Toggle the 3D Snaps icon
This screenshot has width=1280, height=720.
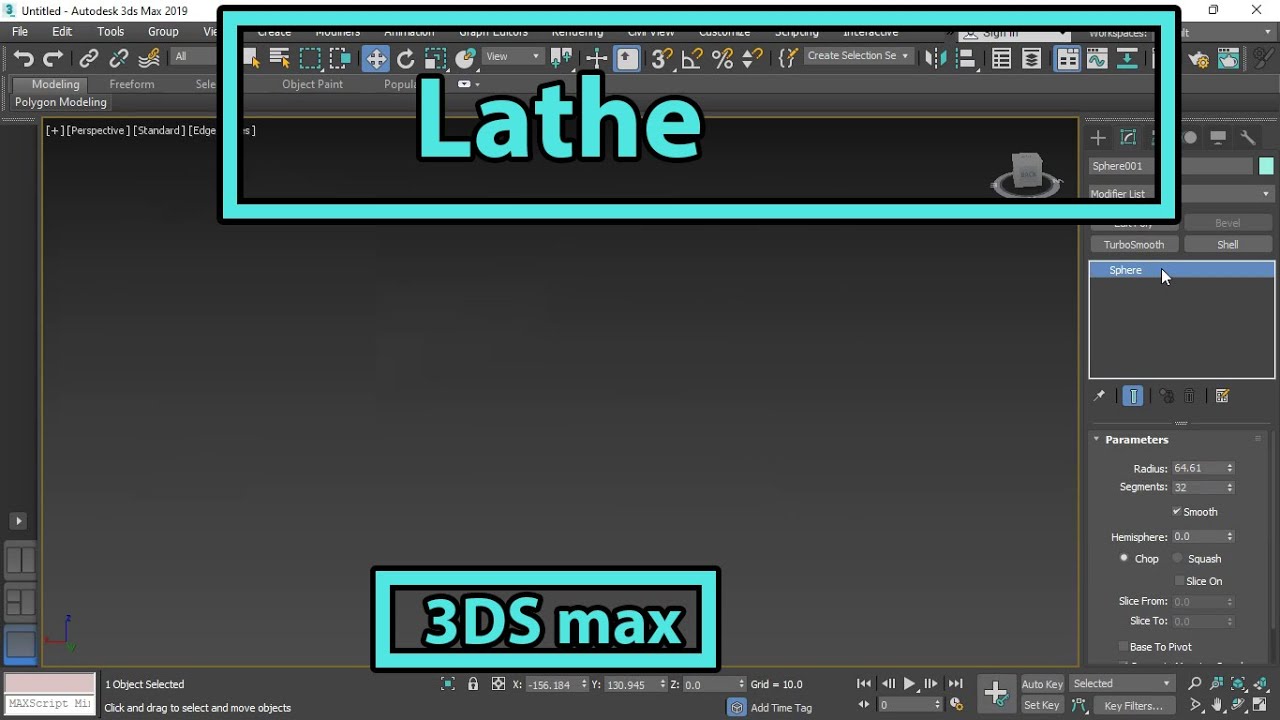661,59
